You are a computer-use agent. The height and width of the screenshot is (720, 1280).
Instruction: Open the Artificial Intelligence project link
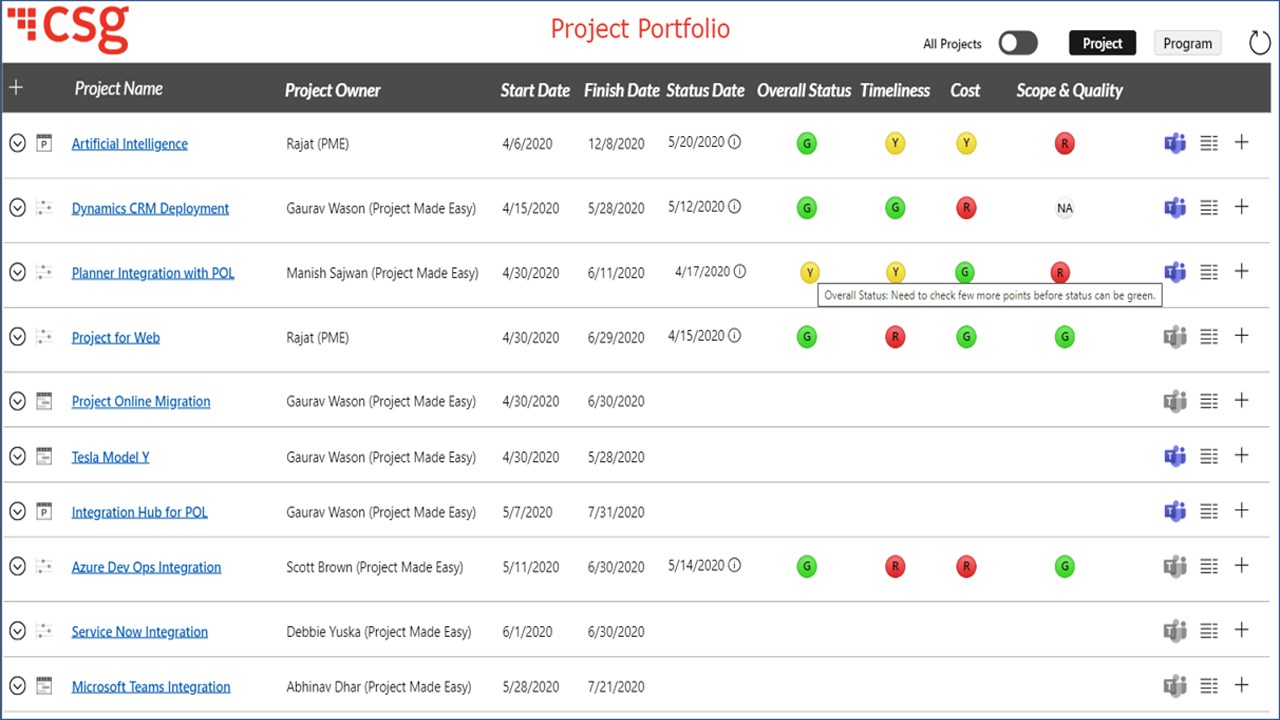(x=129, y=144)
